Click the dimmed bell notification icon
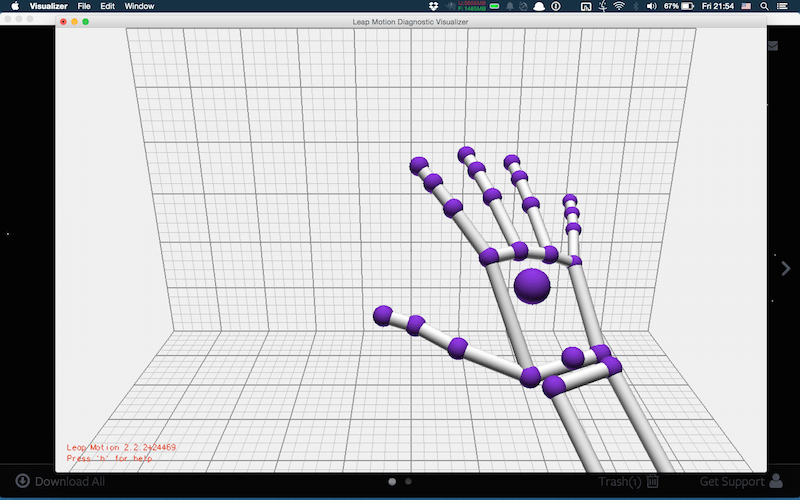Image resolution: width=800 pixels, height=500 pixels. [510, 6]
